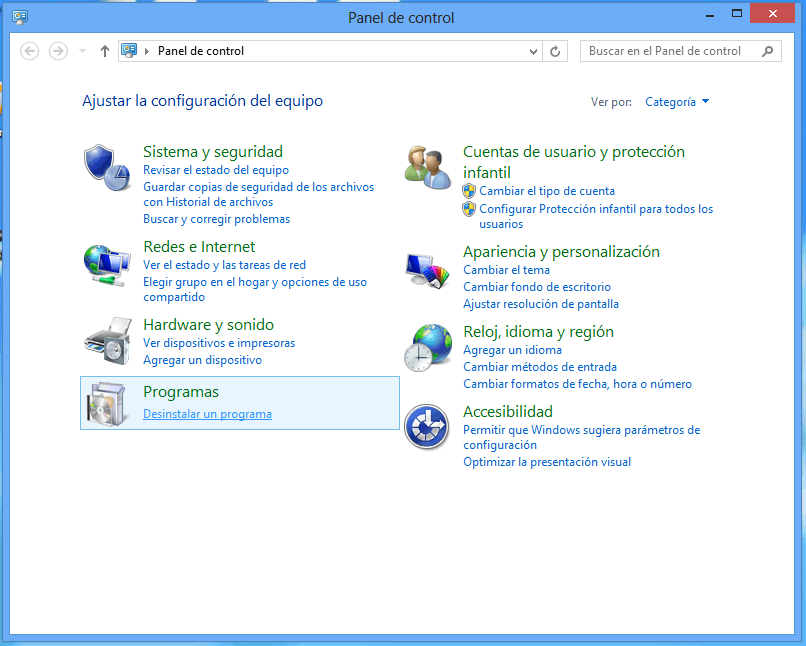
Task: Open the Redes e Internet globe icon
Action: pyautogui.click(x=107, y=265)
